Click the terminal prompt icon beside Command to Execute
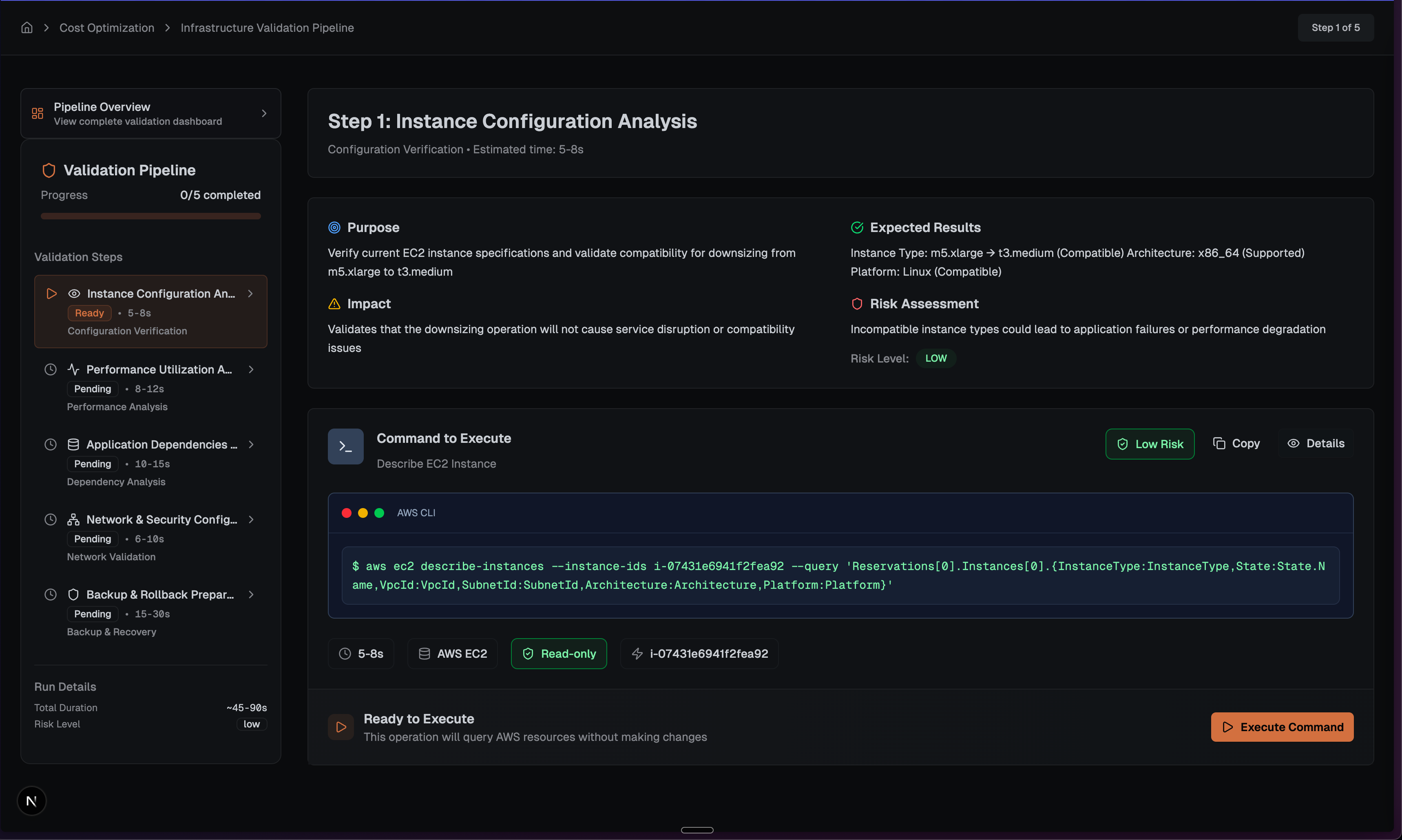Viewport: 1402px width, 840px height. point(345,447)
